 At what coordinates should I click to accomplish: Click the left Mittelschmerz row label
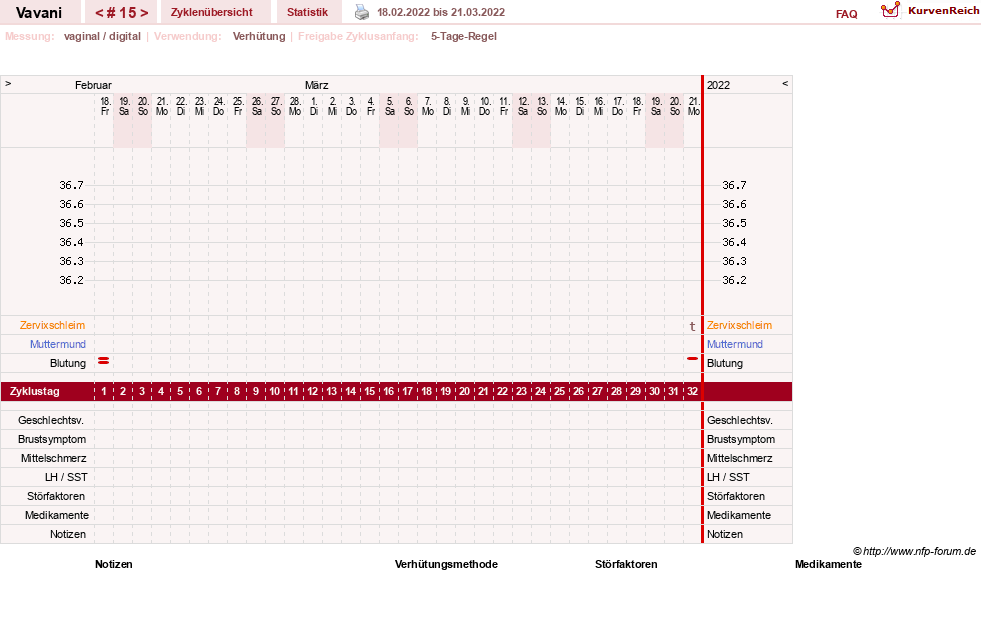[54, 458]
